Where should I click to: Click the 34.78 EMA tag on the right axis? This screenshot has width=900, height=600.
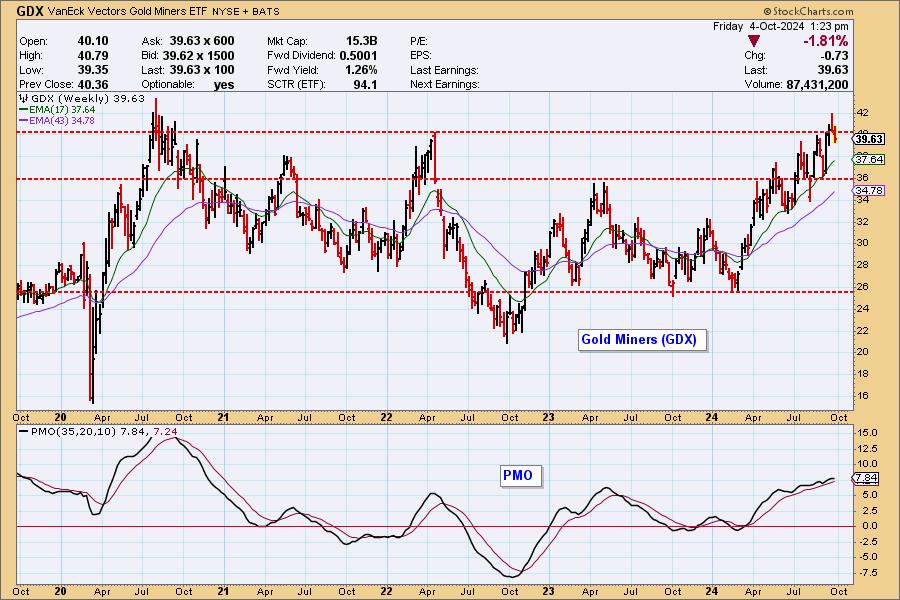point(869,191)
